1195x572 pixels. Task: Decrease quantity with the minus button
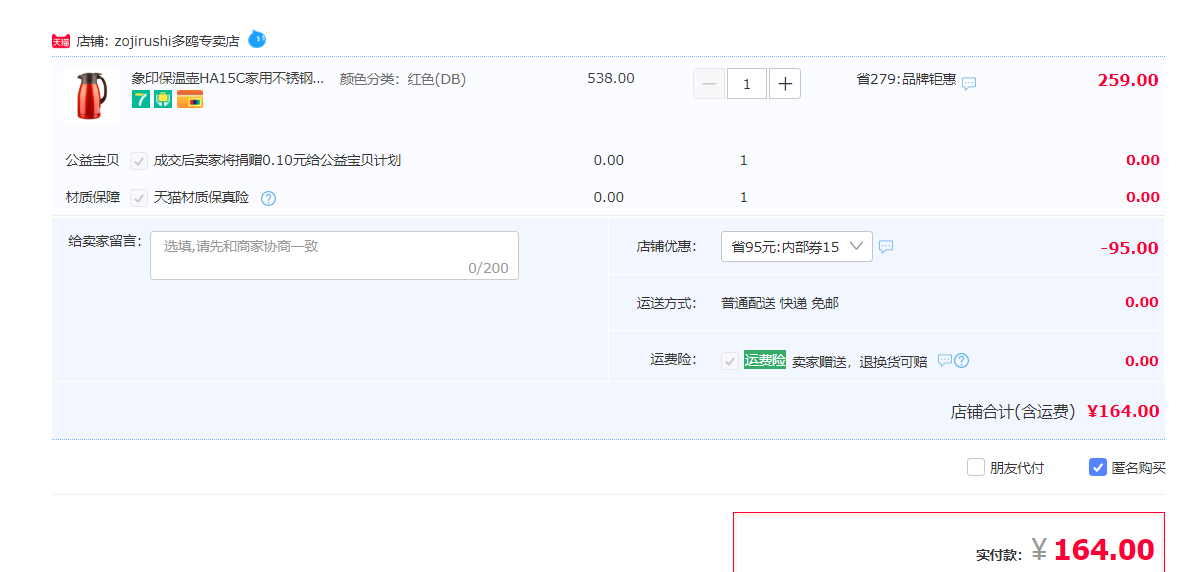coord(709,84)
